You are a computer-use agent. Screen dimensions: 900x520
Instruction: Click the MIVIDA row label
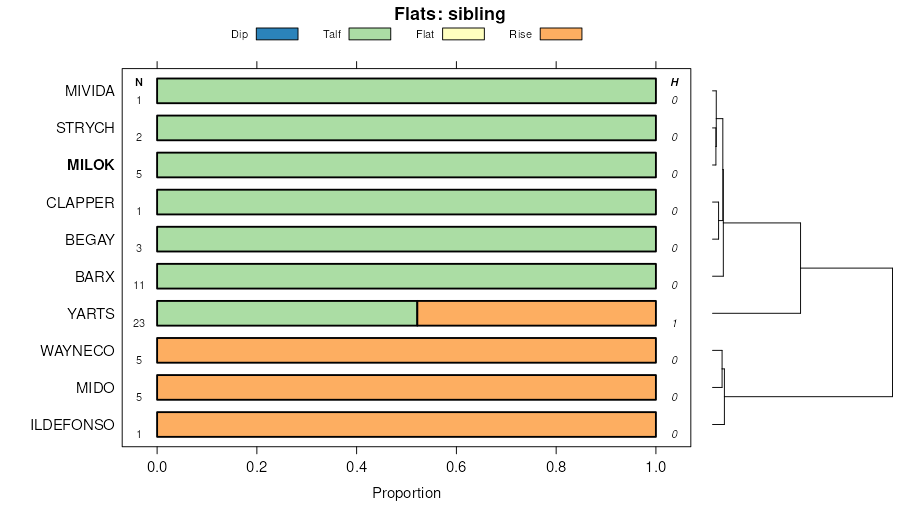point(90,91)
